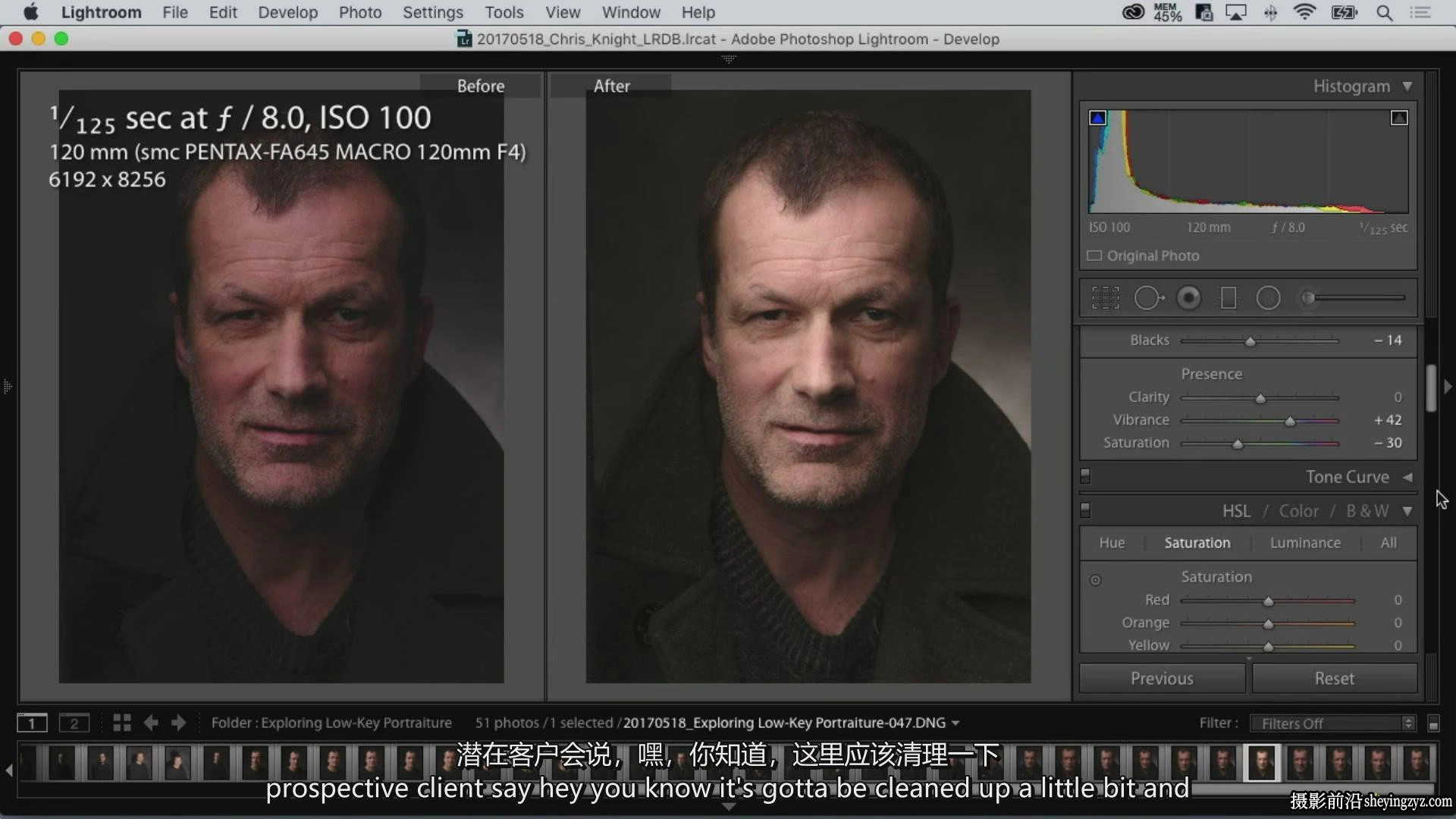Click the battery status icon
Viewport: 1456px width, 819px height.
(1345, 12)
